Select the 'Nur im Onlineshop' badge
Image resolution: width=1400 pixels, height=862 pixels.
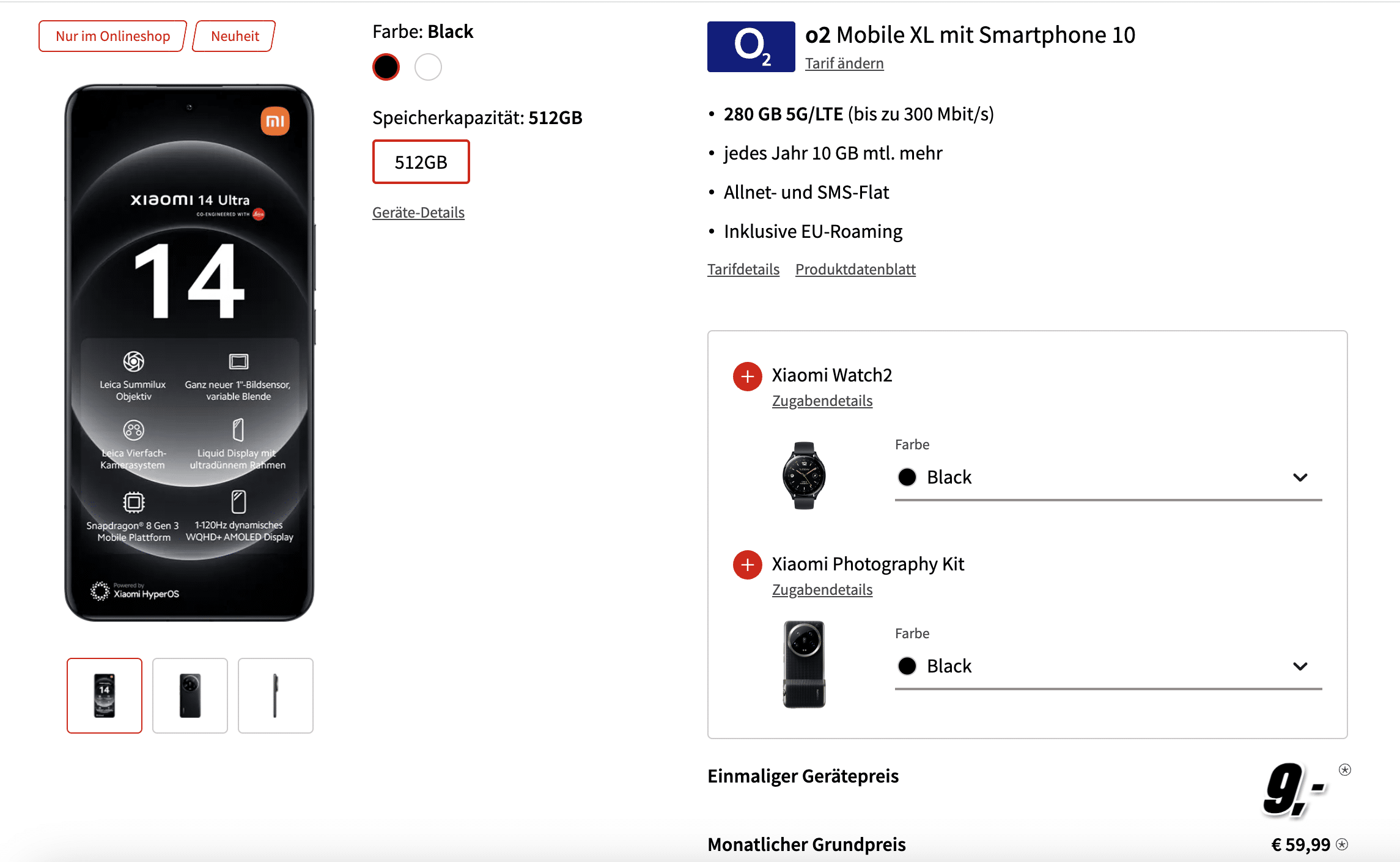(112, 36)
